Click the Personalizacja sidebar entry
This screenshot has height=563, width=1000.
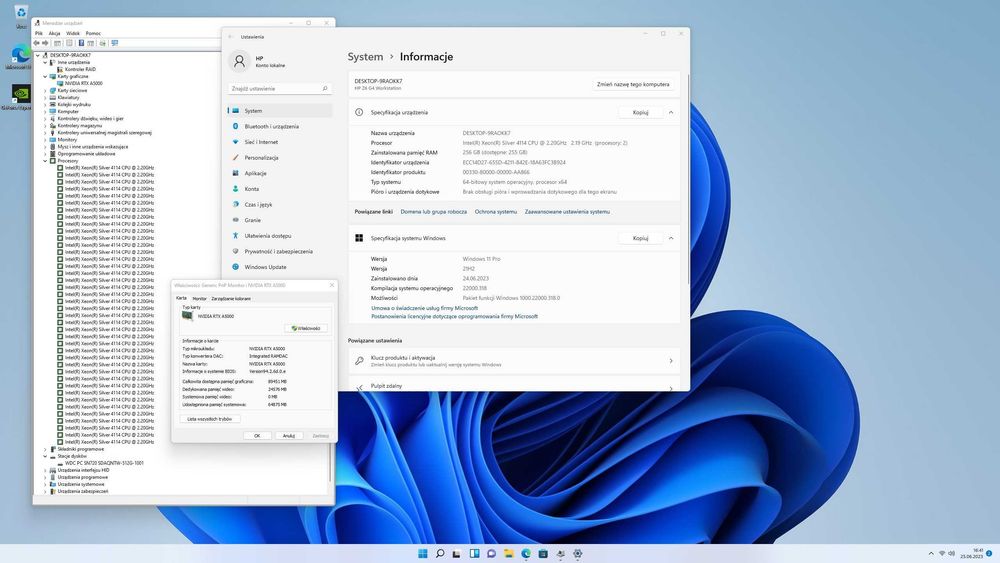click(x=261, y=157)
